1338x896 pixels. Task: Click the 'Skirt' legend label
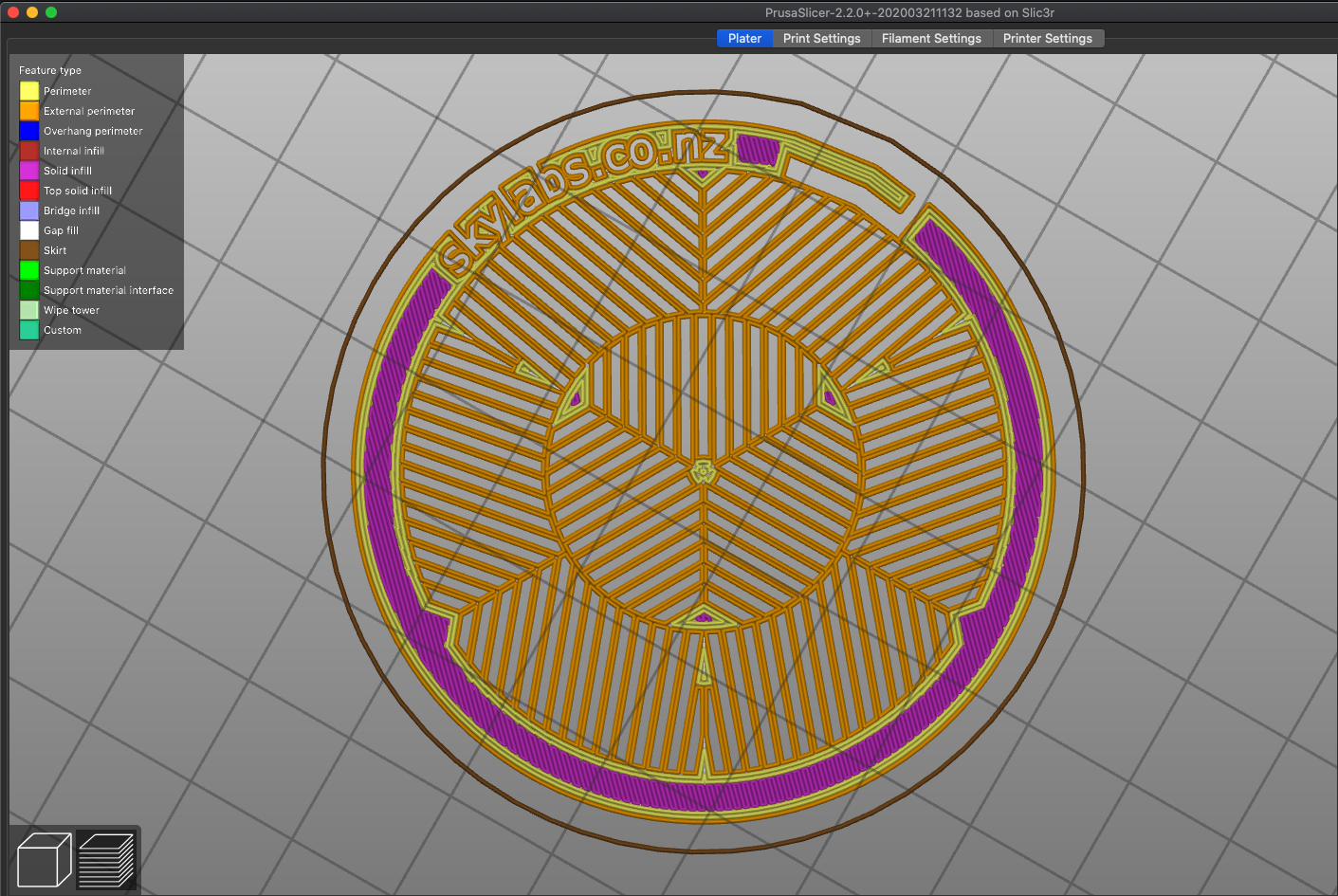(55, 250)
